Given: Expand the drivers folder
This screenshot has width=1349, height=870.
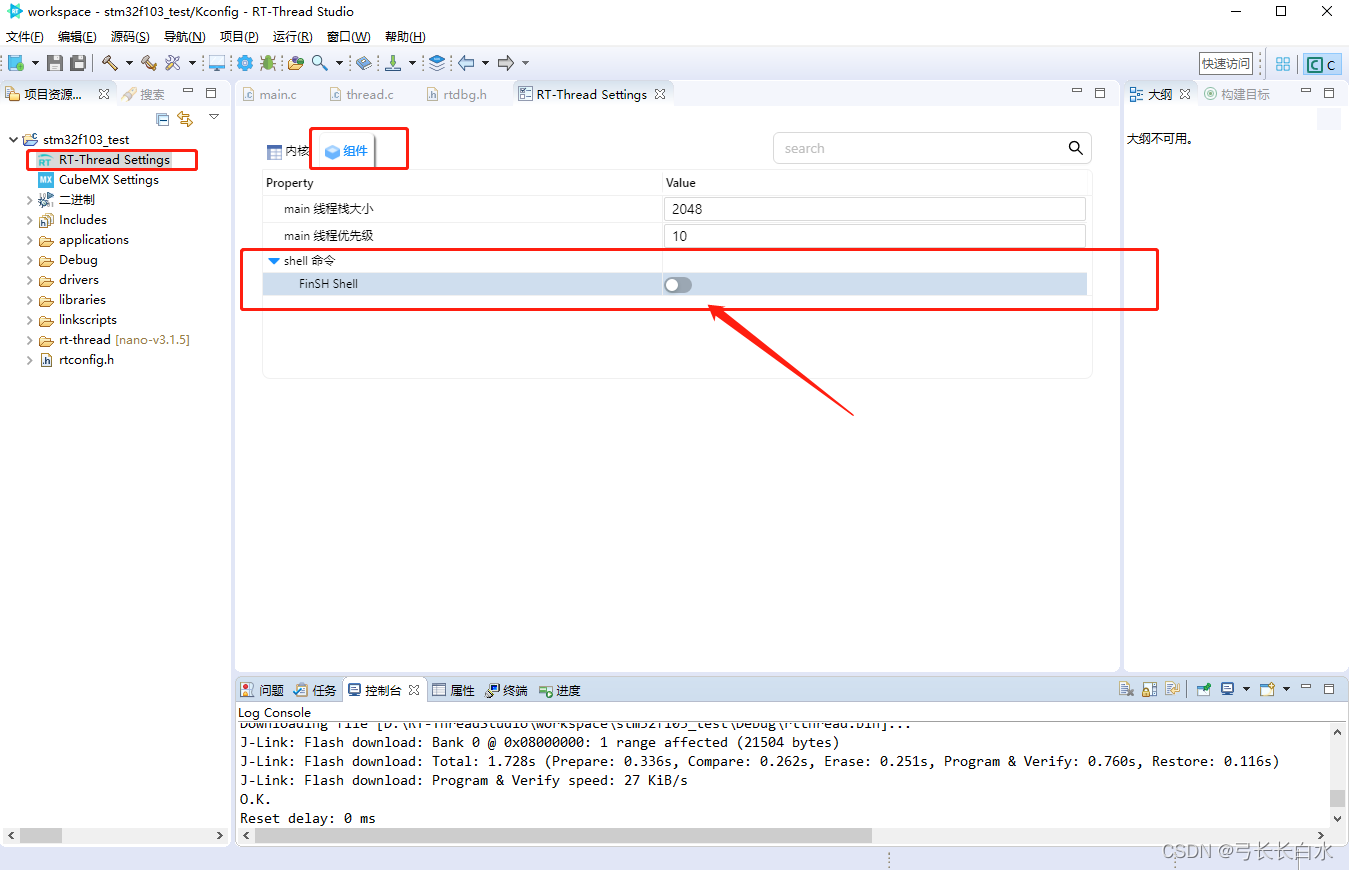Looking at the screenshot, I should [x=29, y=280].
